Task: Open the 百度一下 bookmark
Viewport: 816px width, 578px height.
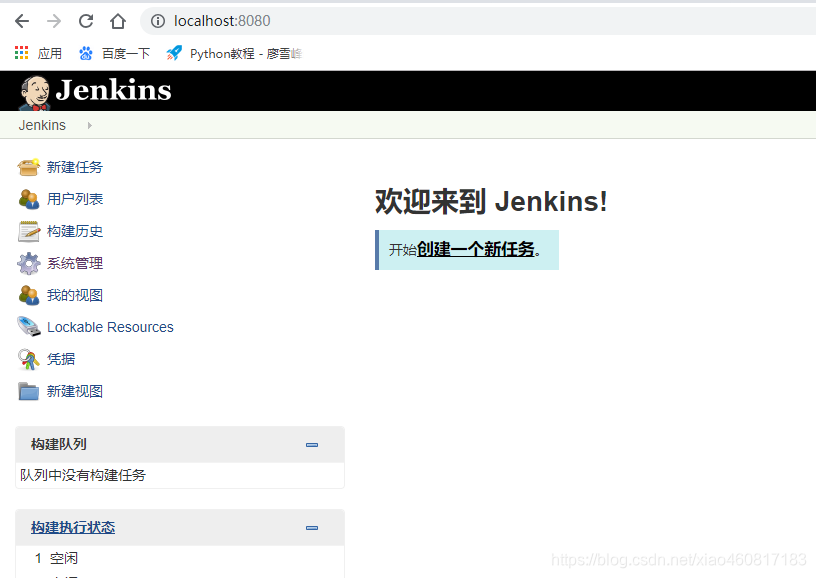Action: coord(126,53)
